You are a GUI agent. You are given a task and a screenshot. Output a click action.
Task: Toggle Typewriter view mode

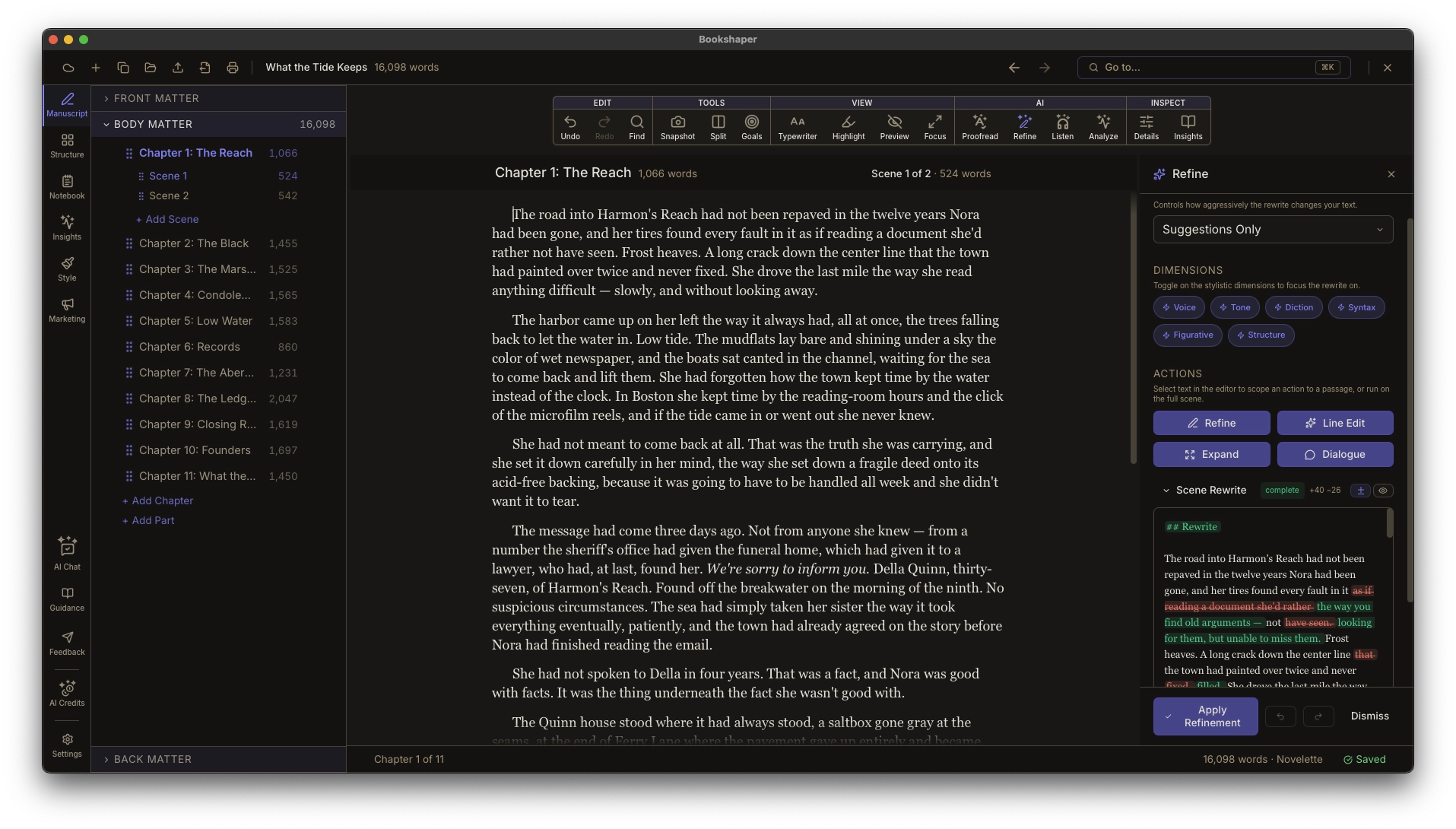tap(797, 127)
